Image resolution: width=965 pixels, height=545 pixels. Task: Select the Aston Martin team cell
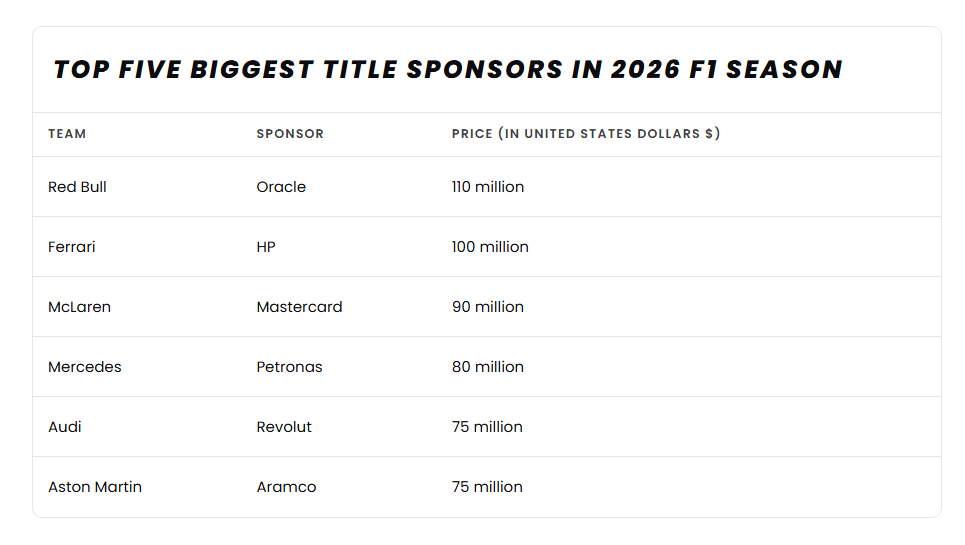(95, 487)
